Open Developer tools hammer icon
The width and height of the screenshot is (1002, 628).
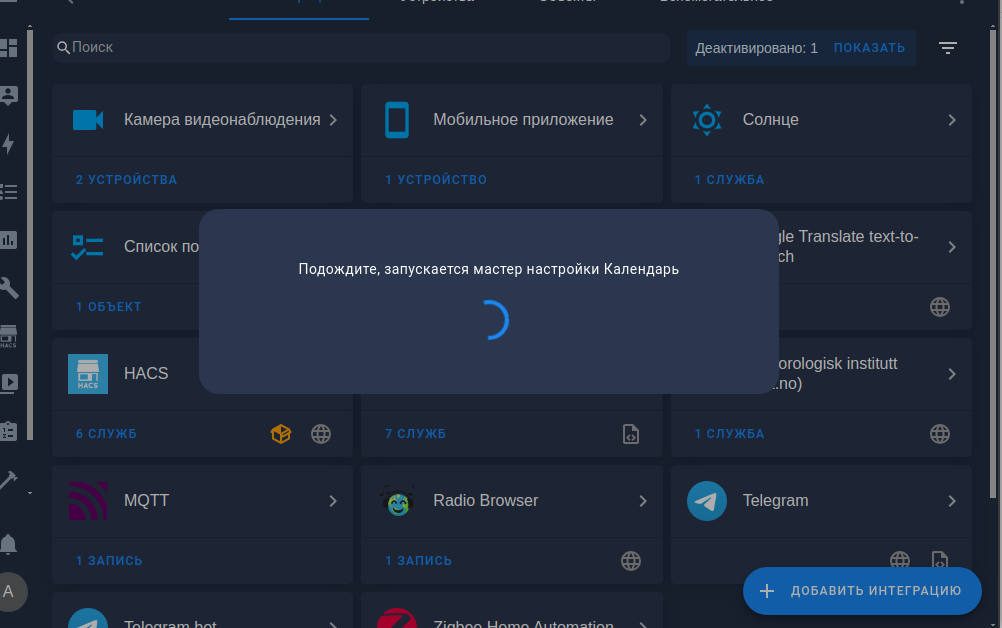[8, 480]
